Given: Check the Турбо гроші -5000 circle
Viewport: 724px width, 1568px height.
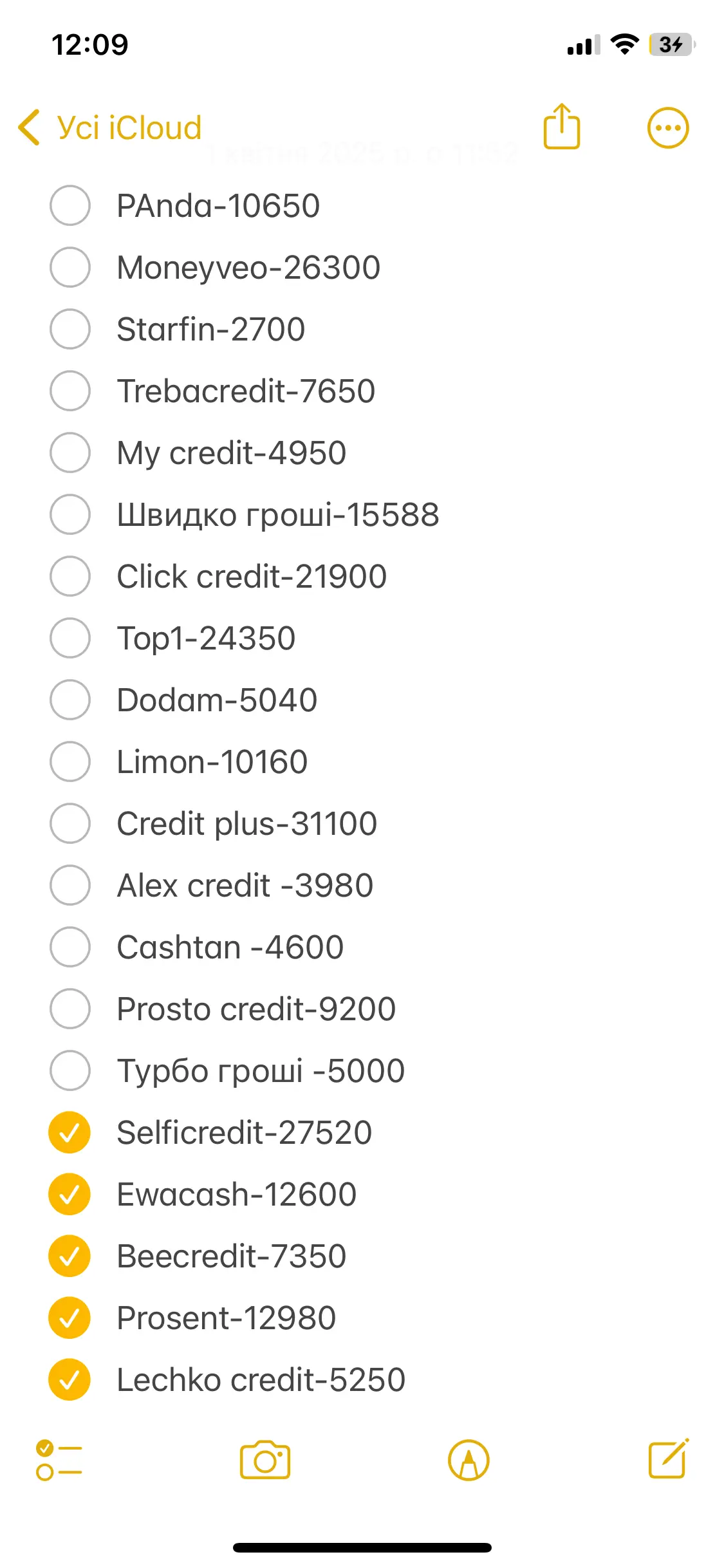Looking at the screenshot, I should 70,1070.
